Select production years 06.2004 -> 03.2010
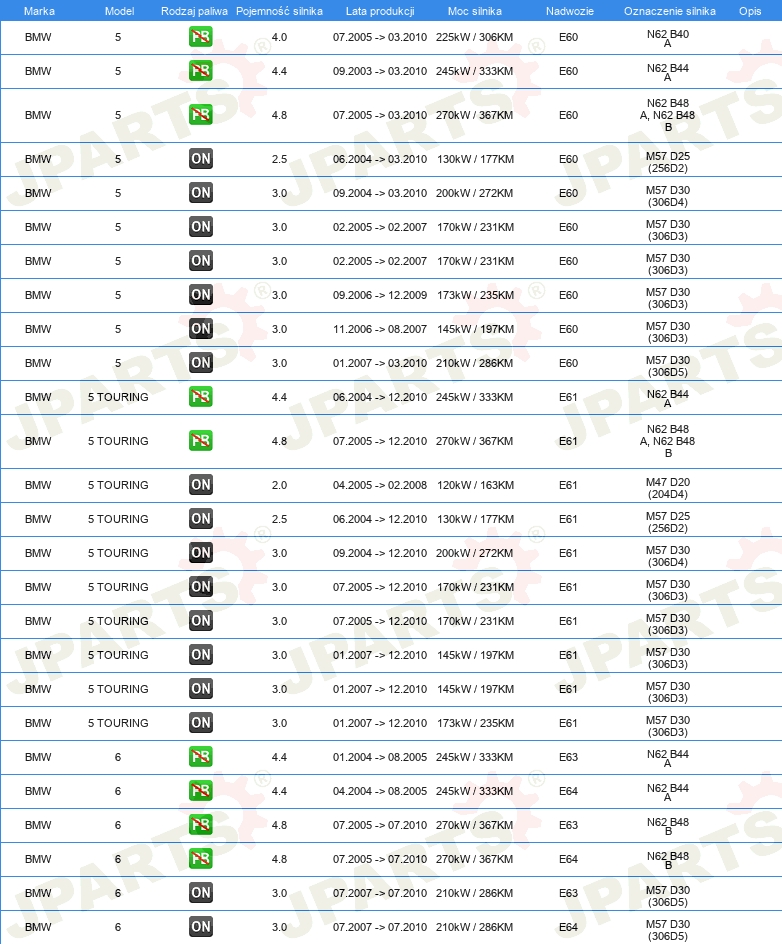 pos(380,159)
